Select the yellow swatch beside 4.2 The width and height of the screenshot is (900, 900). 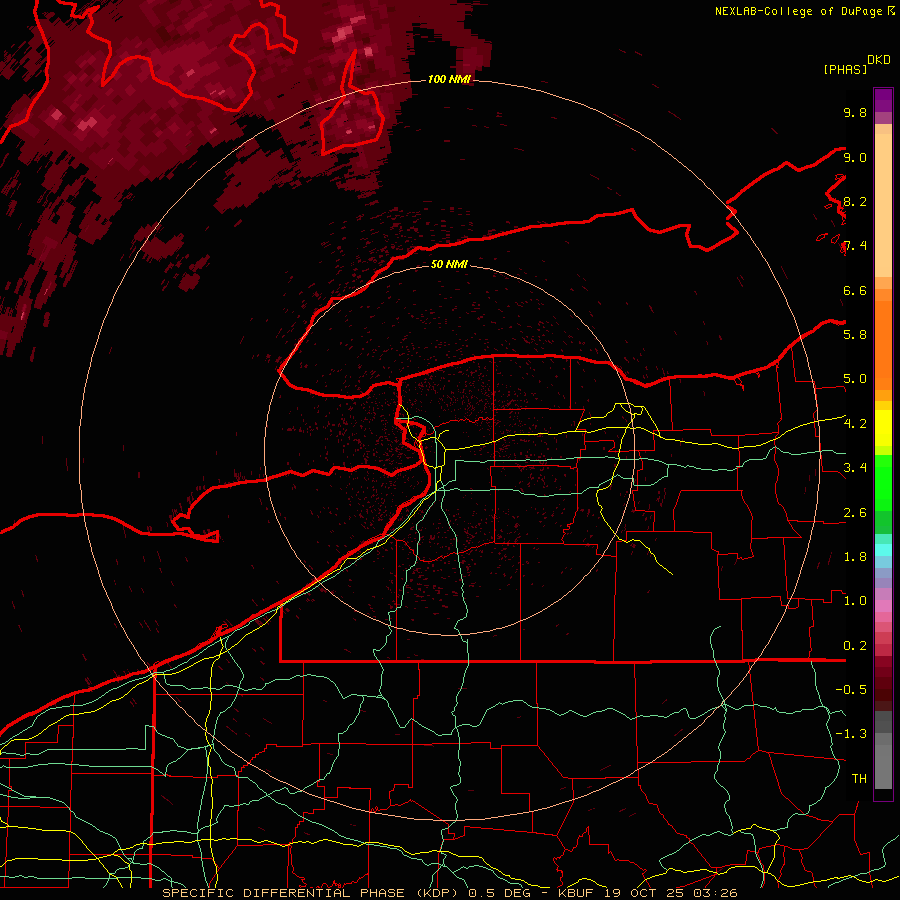(883, 424)
